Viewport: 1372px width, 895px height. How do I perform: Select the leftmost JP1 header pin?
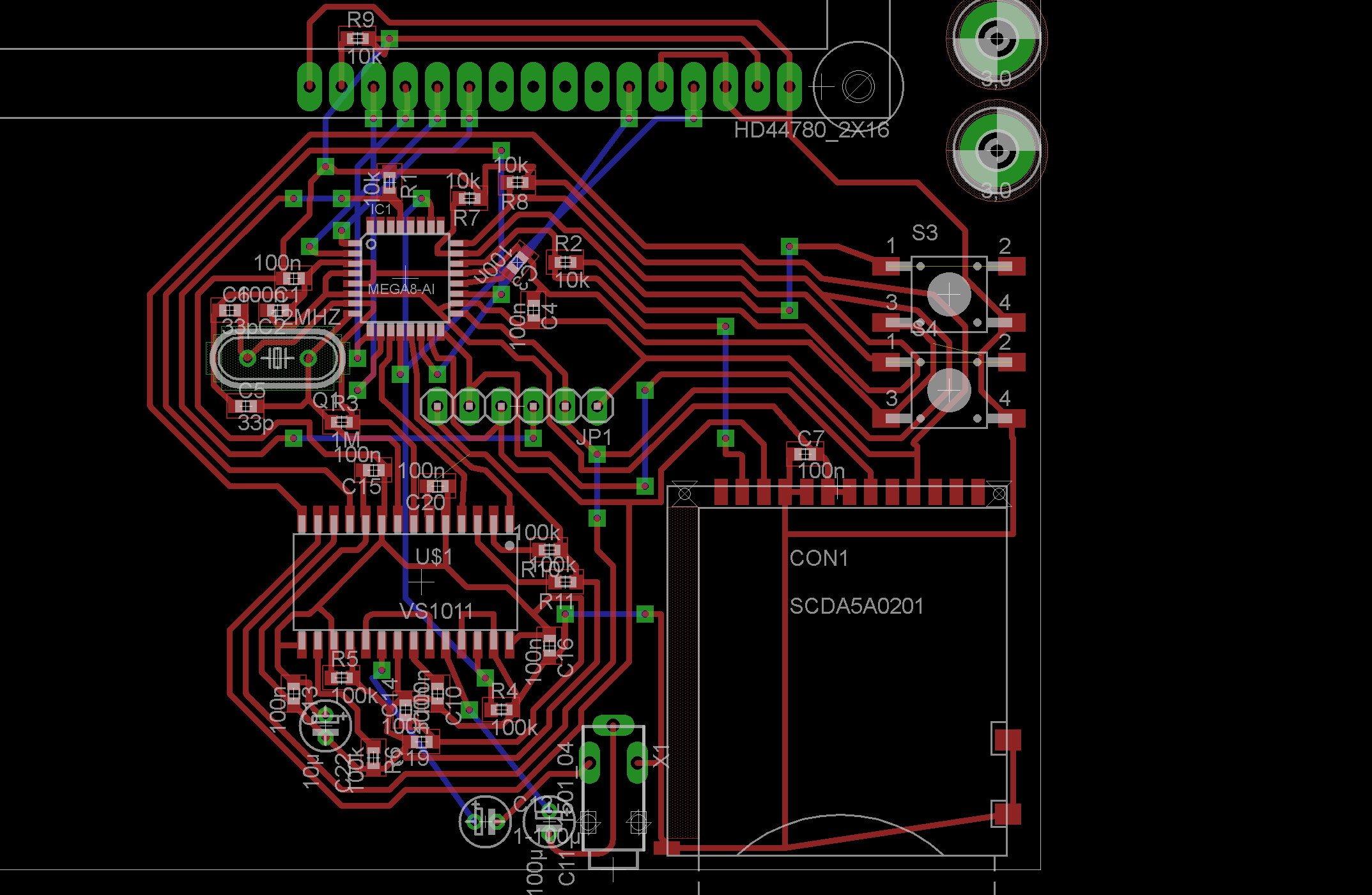pyautogui.click(x=438, y=406)
